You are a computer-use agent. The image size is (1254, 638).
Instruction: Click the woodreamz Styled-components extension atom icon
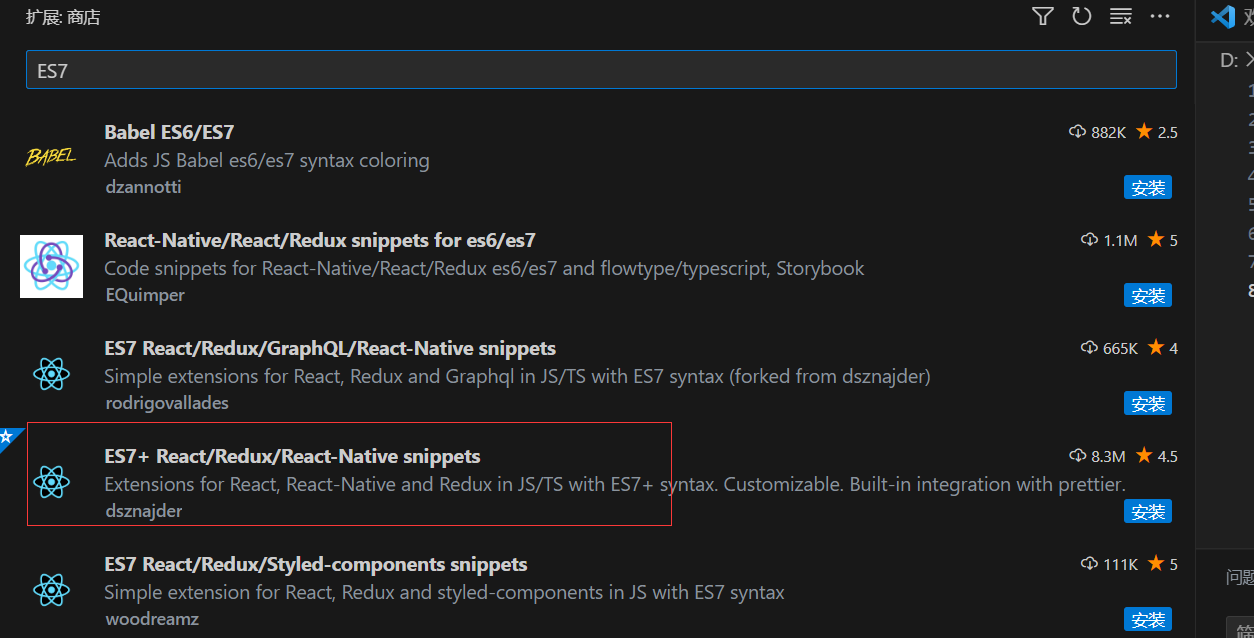51,591
